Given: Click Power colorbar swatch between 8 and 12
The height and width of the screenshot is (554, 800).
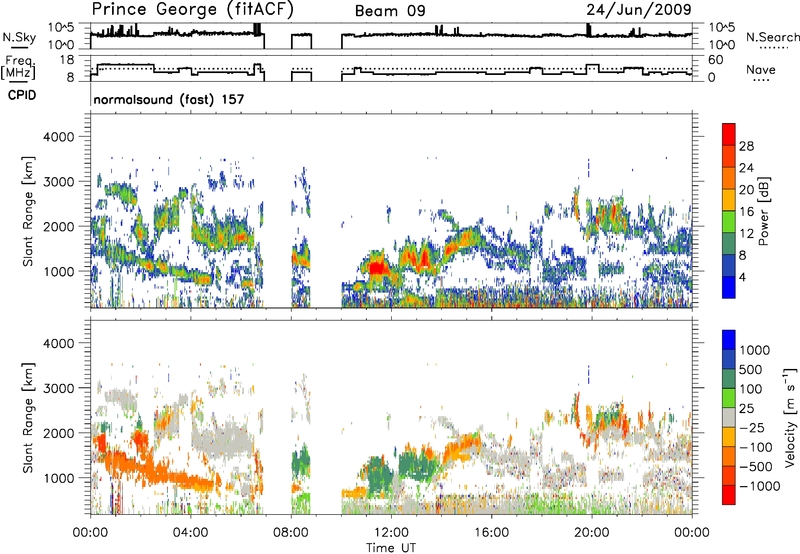Looking at the screenshot, I should click(x=729, y=243).
